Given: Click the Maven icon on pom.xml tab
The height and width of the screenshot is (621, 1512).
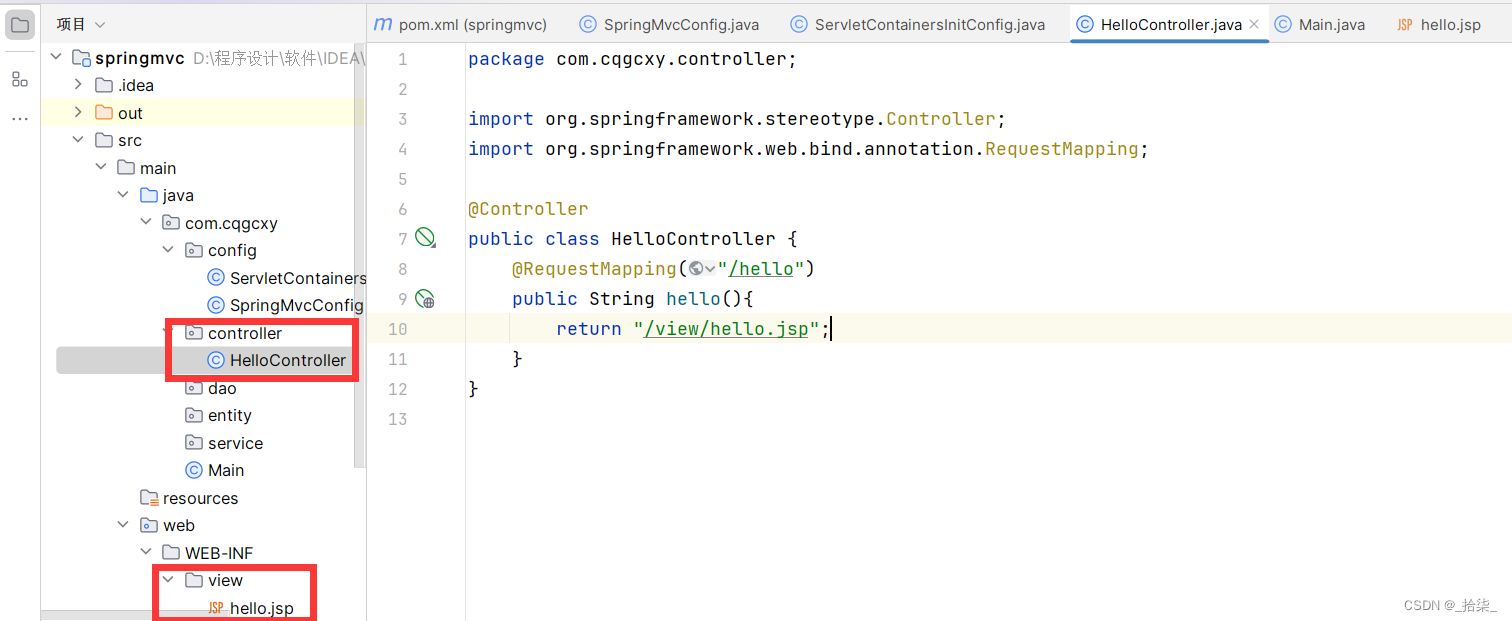Looking at the screenshot, I should [x=383, y=23].
